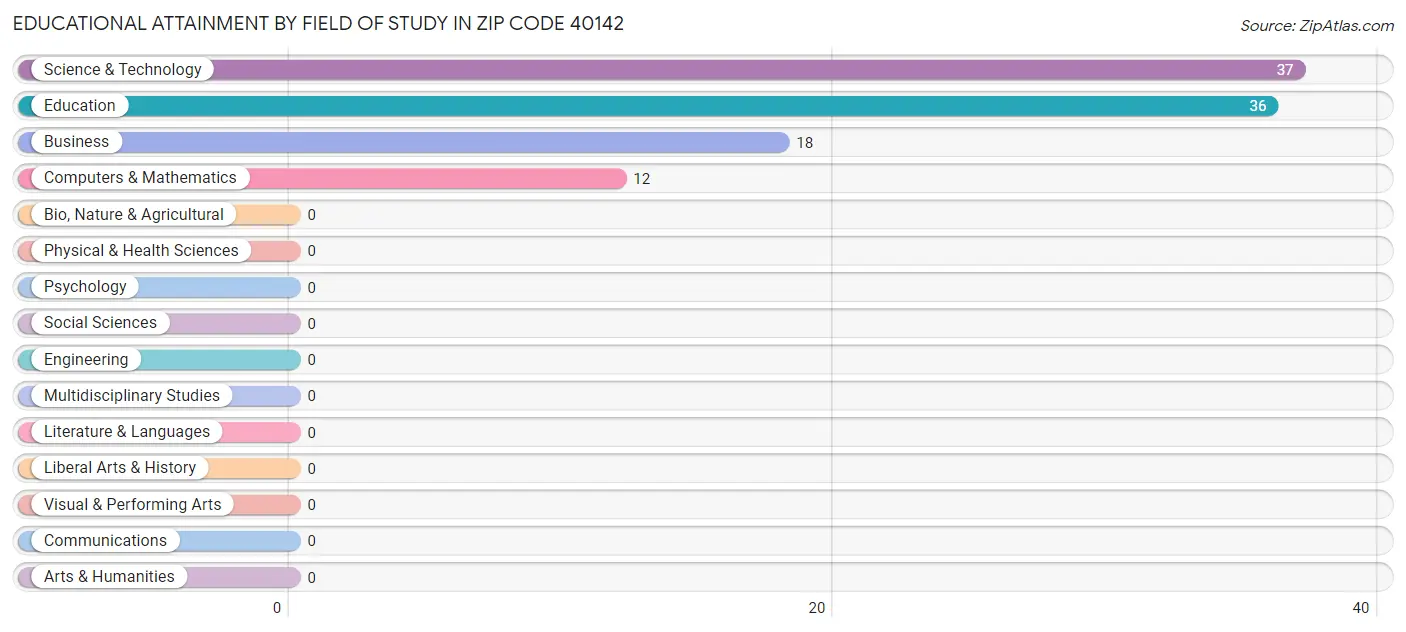The height and width of the screenshot is (632, 1406).
Task: Click the value 37 on the Science bar
Action: point(1285,70)
